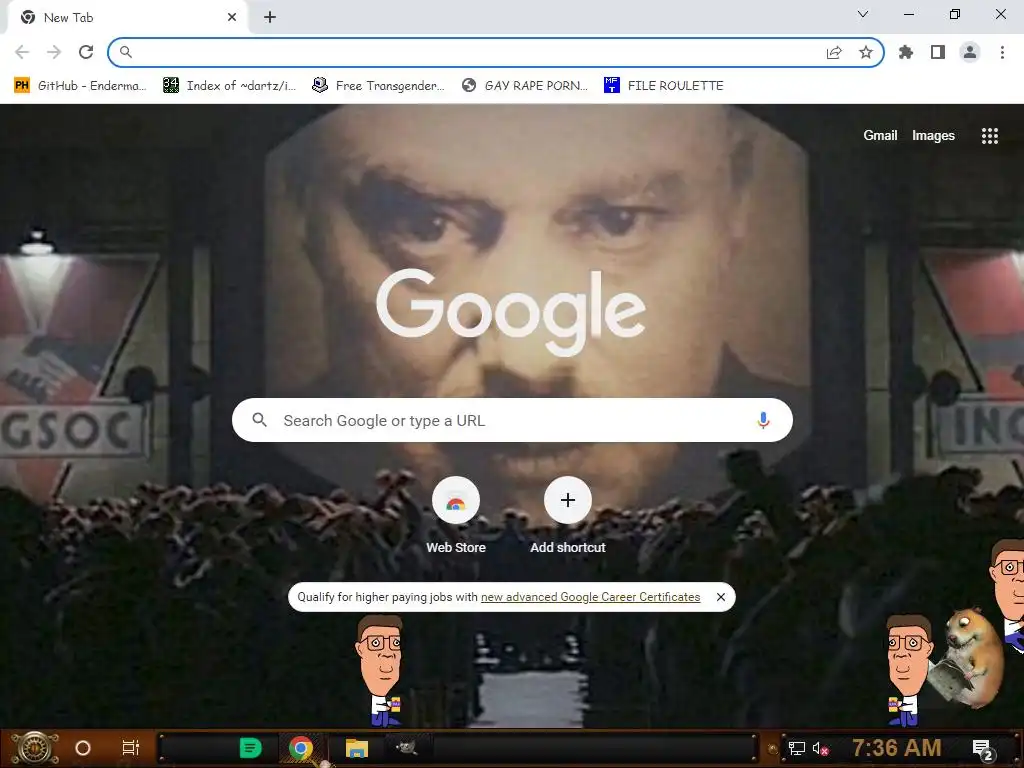The image size is (1024, 768).
Task: Click the Chrome icon in taskbar
Action: (301, 748)
